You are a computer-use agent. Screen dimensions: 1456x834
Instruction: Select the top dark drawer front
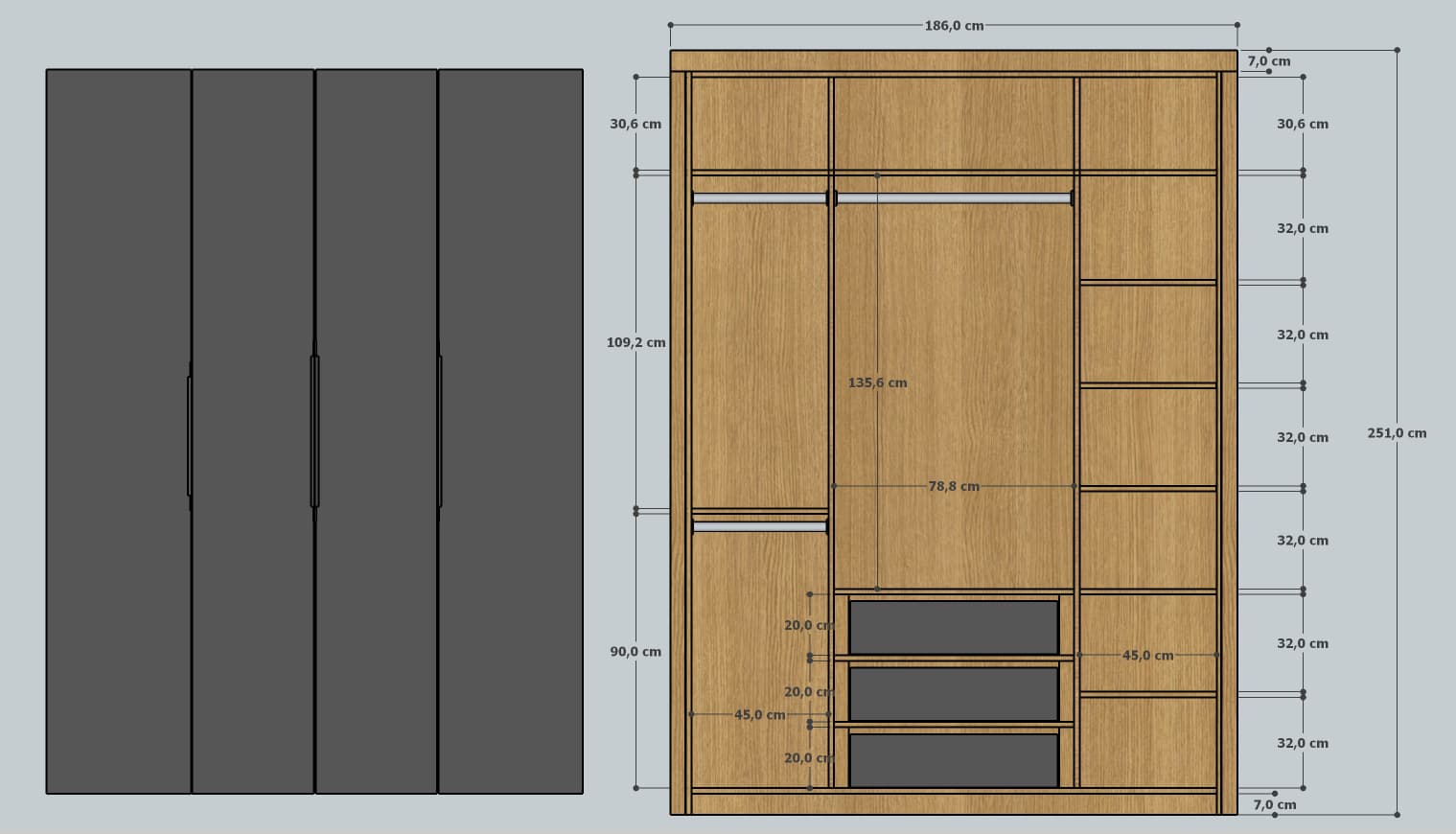954,627
